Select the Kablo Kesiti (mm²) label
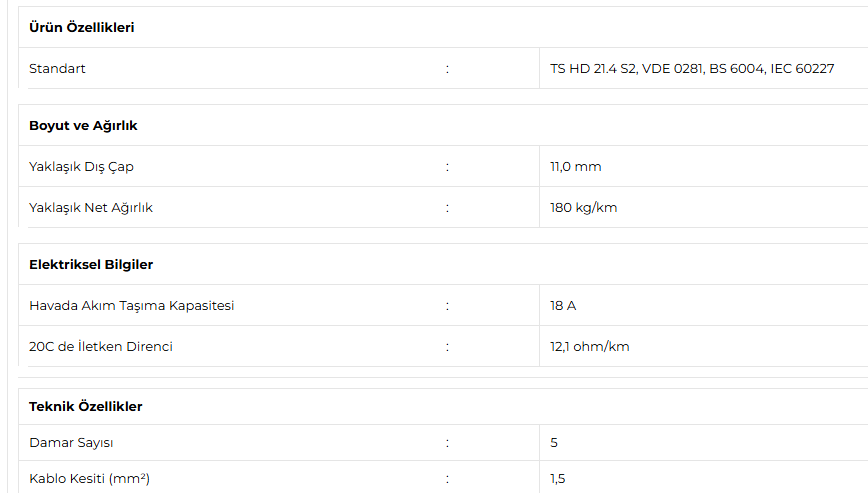868x493 pixels. (90, 479)
